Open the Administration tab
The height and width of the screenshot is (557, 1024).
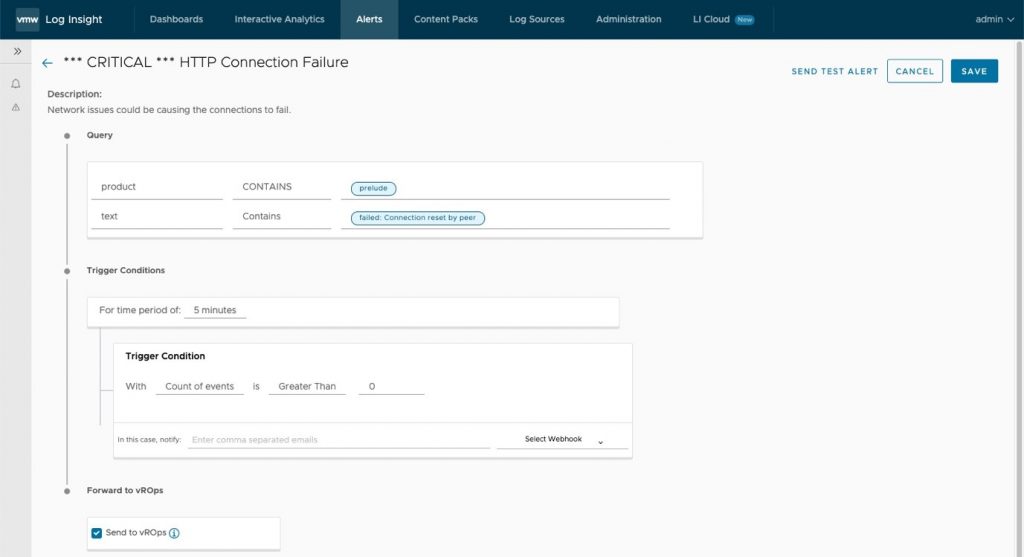[628, 20]
